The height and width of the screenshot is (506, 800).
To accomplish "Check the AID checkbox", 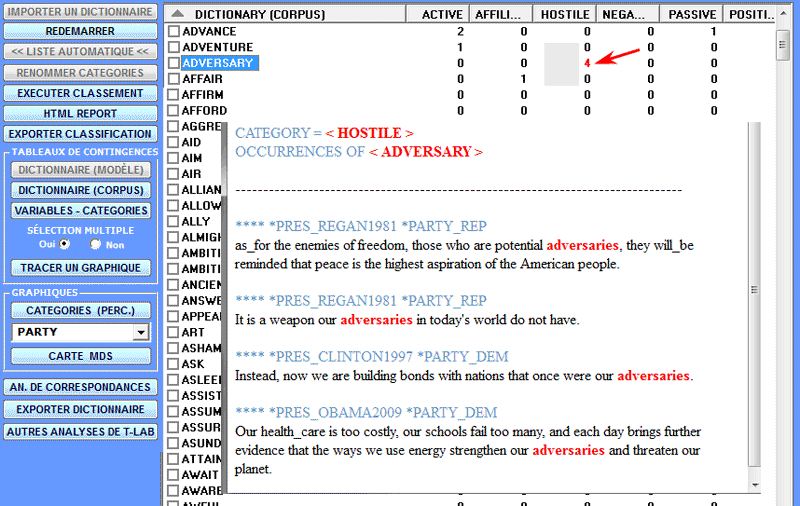I will [x=174, y=142].
